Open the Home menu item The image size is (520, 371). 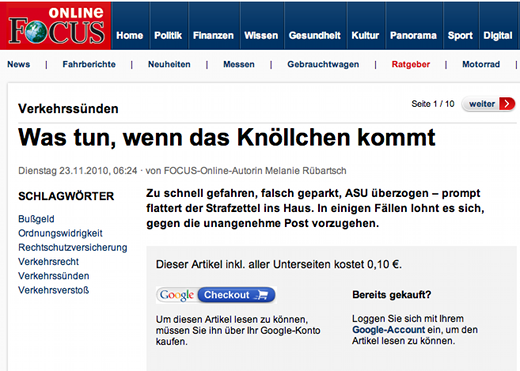130,35
